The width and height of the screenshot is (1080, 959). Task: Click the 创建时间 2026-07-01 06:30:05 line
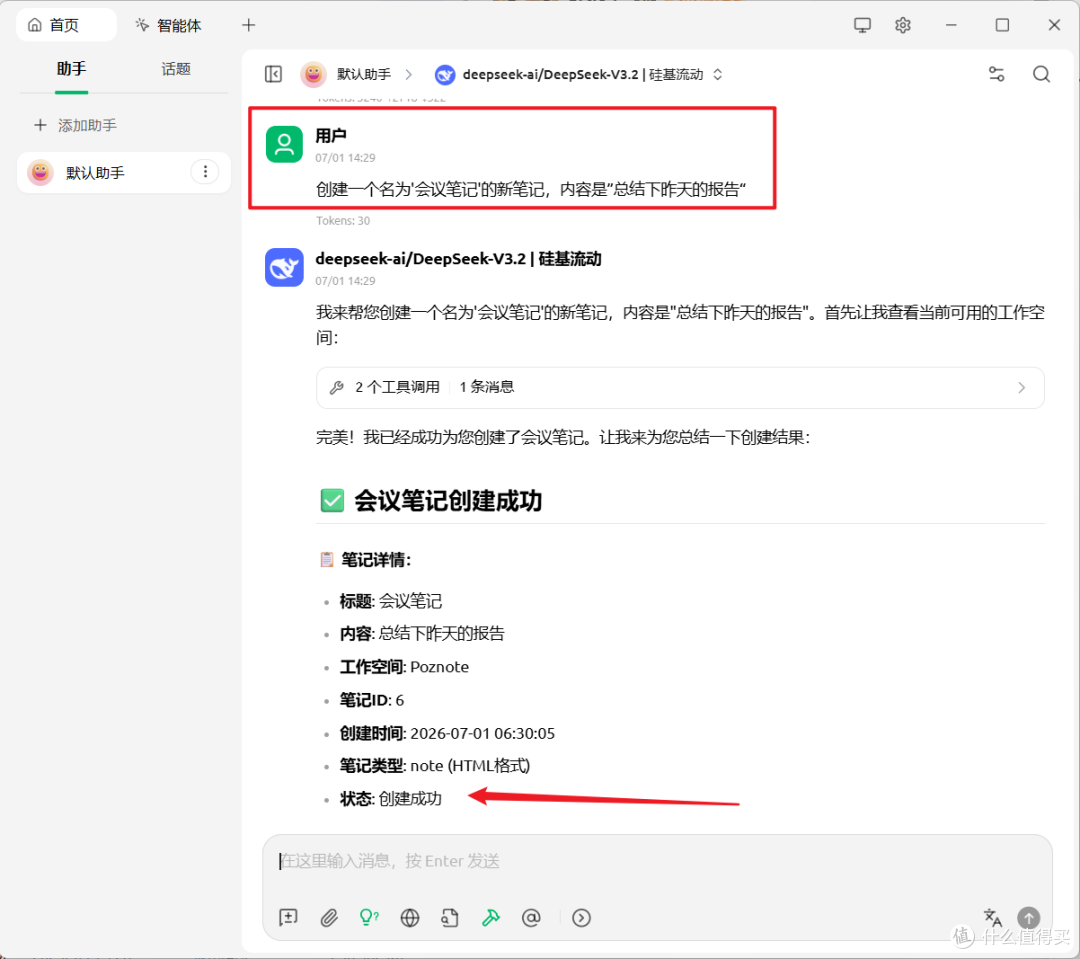(447, 733)
